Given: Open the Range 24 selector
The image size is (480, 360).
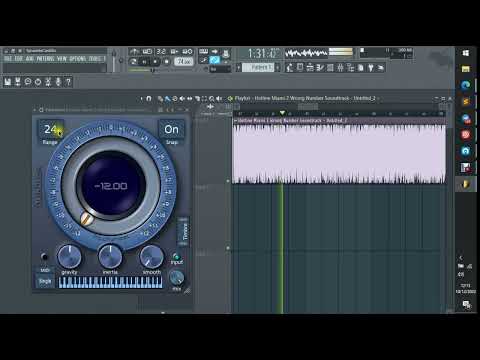Looking at the screenshot, I should [x=51, y=129].
